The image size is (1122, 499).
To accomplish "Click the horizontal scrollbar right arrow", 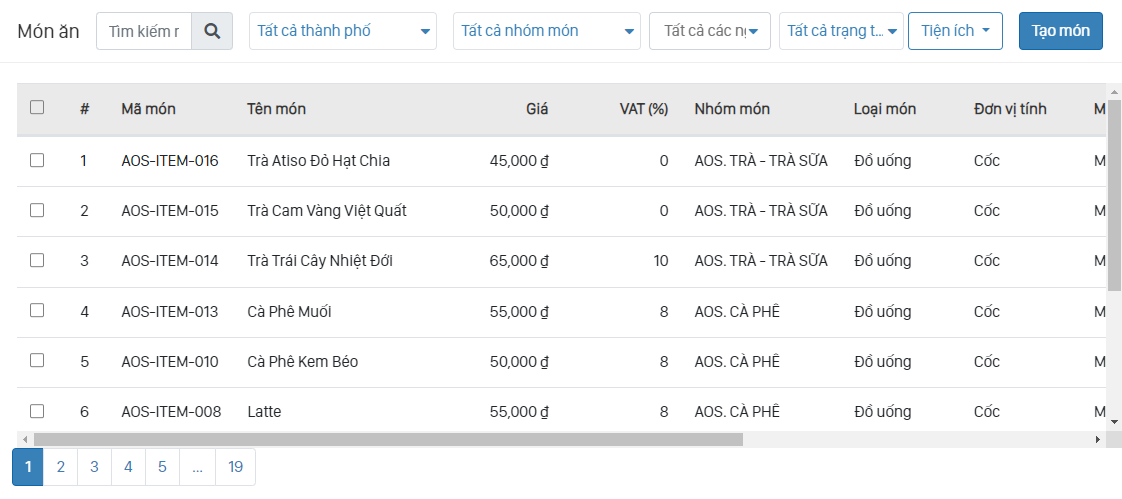I will coord(1097,439).
